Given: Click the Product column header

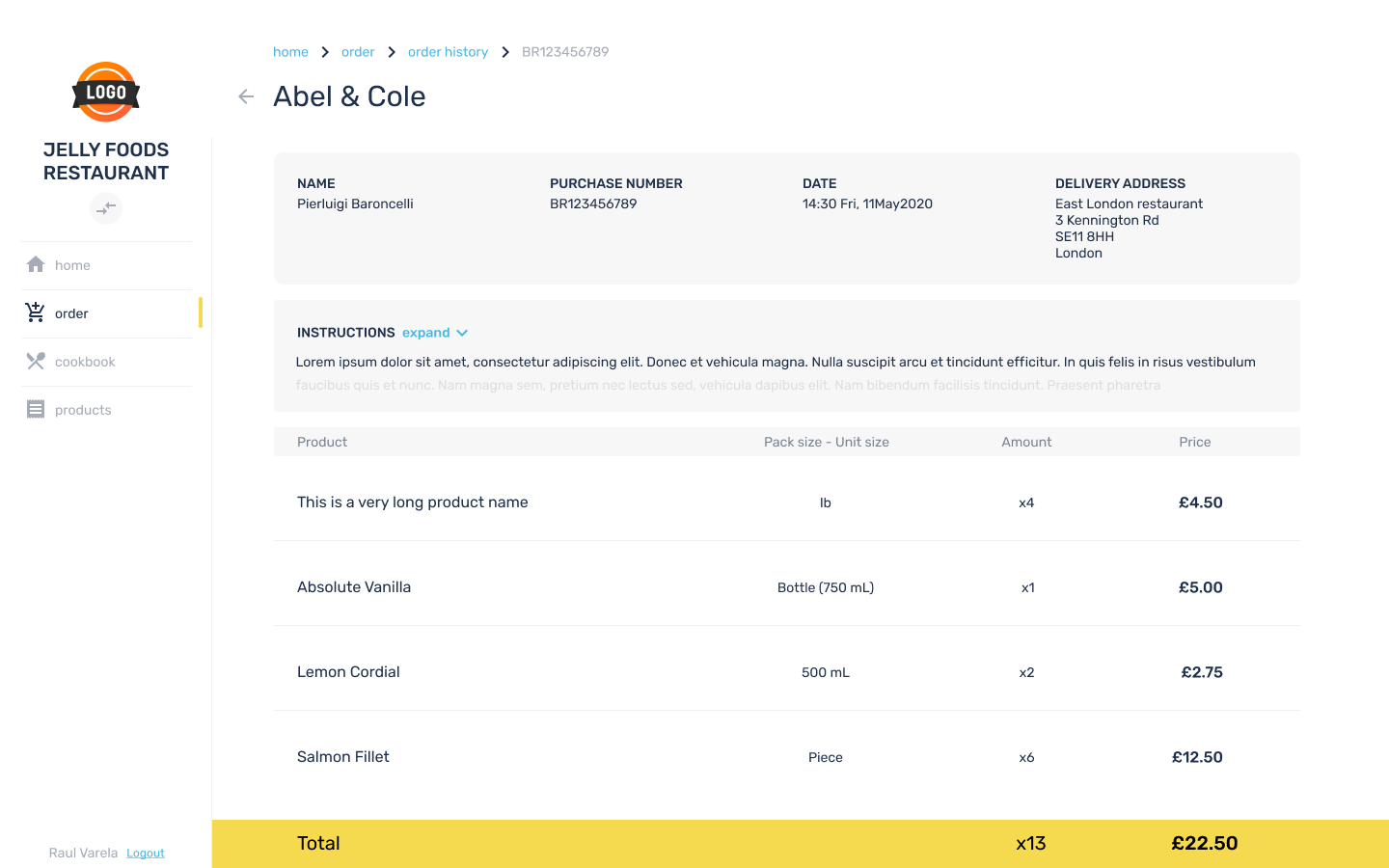Looking at the screenshot, I should tap(322, 442).
